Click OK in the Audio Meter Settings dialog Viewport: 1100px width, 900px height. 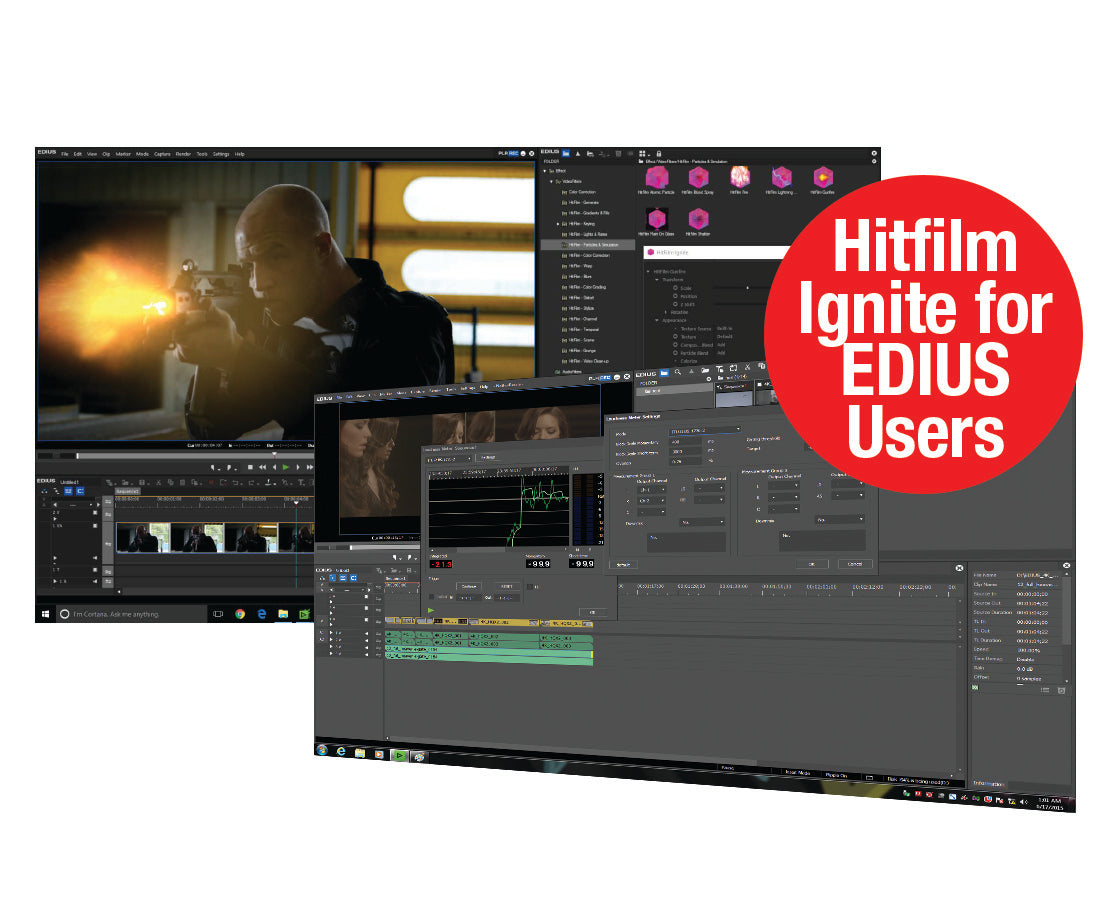(812, 564)
